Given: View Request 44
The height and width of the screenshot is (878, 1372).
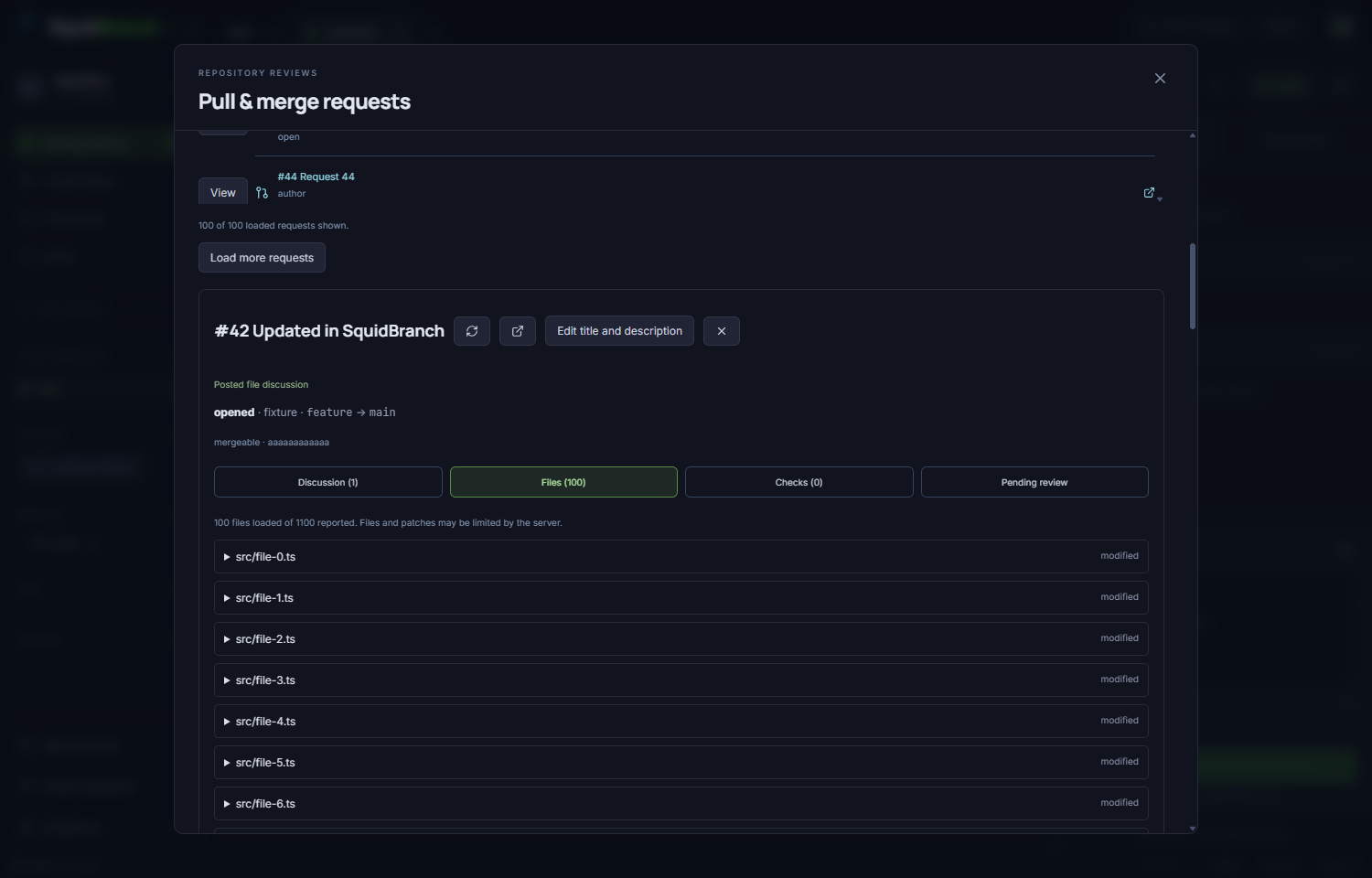Looking at the screenshot, I should click(x=223, y=193).
